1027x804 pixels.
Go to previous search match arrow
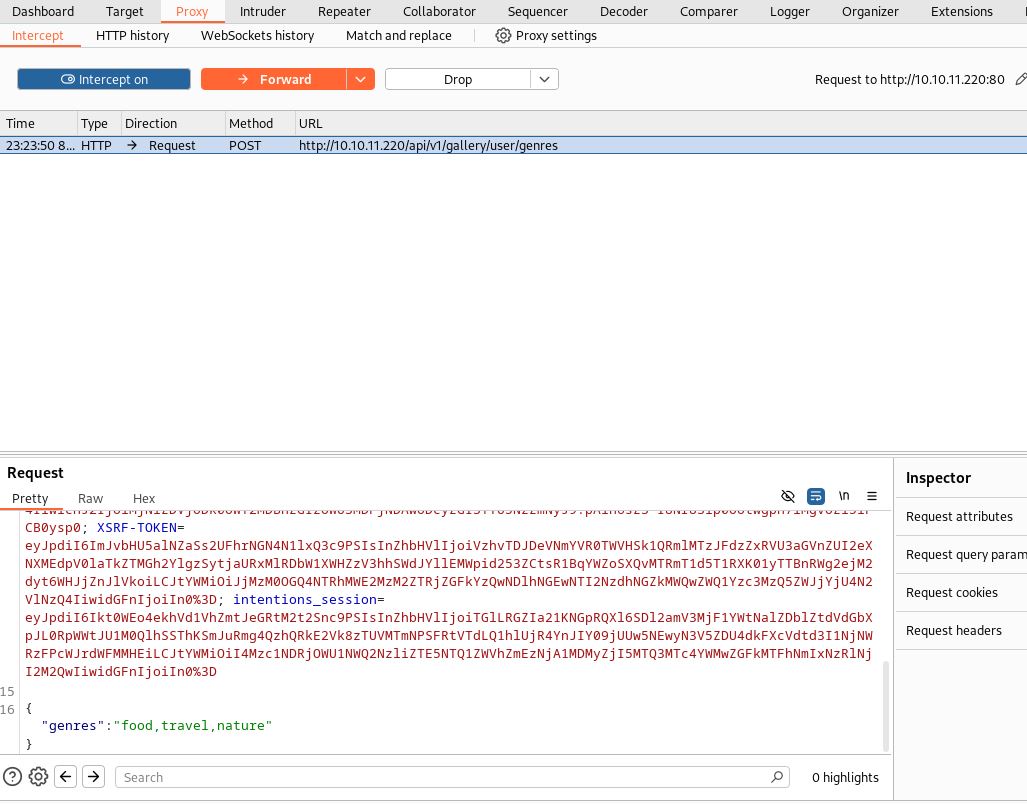[65, 777]
